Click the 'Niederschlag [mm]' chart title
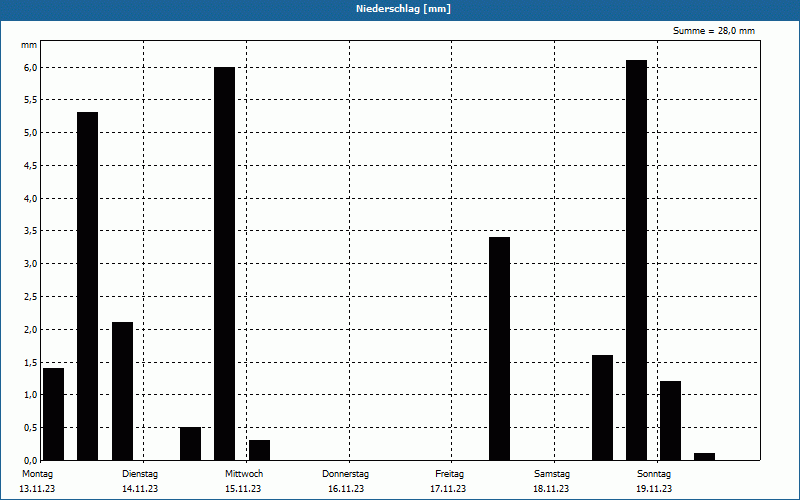 [403, 9]
